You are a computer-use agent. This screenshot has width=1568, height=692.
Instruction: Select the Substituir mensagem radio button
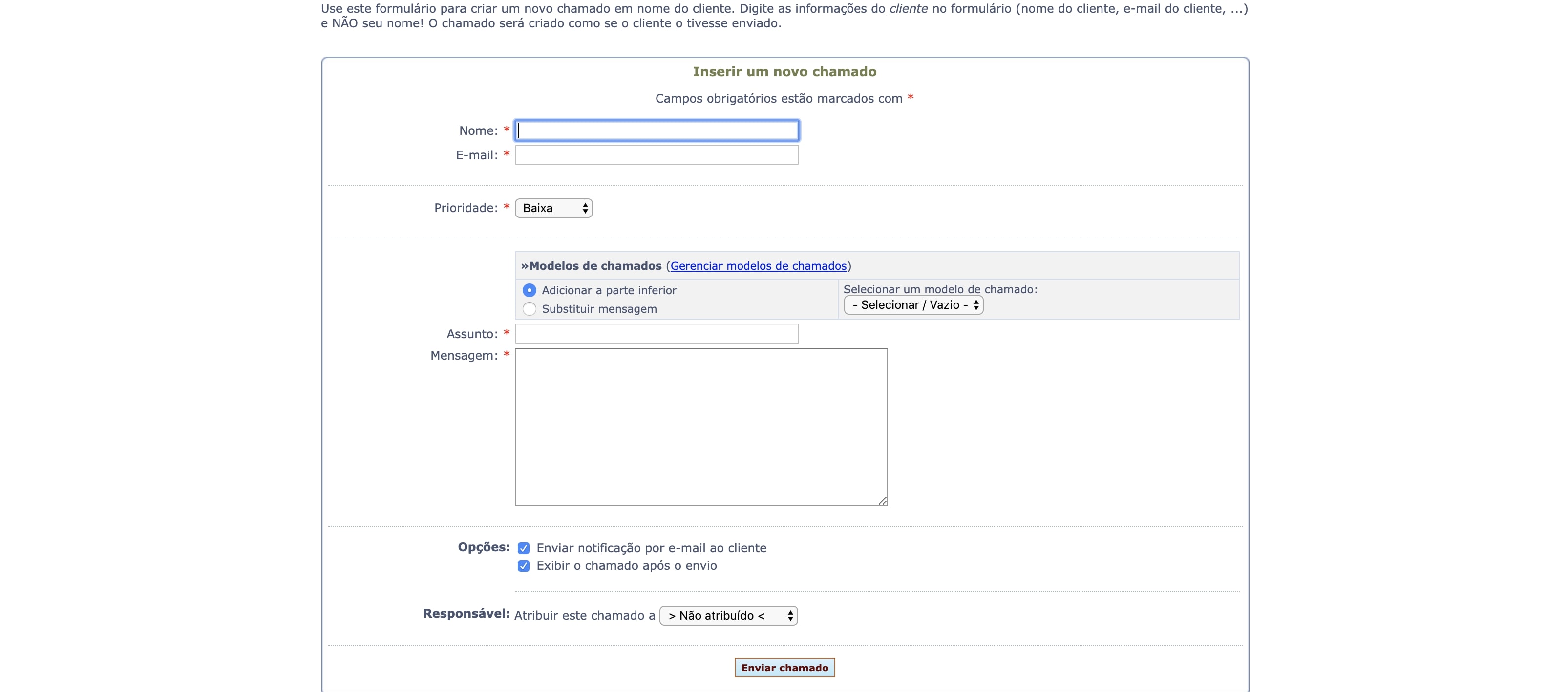[x=529, y=309]
